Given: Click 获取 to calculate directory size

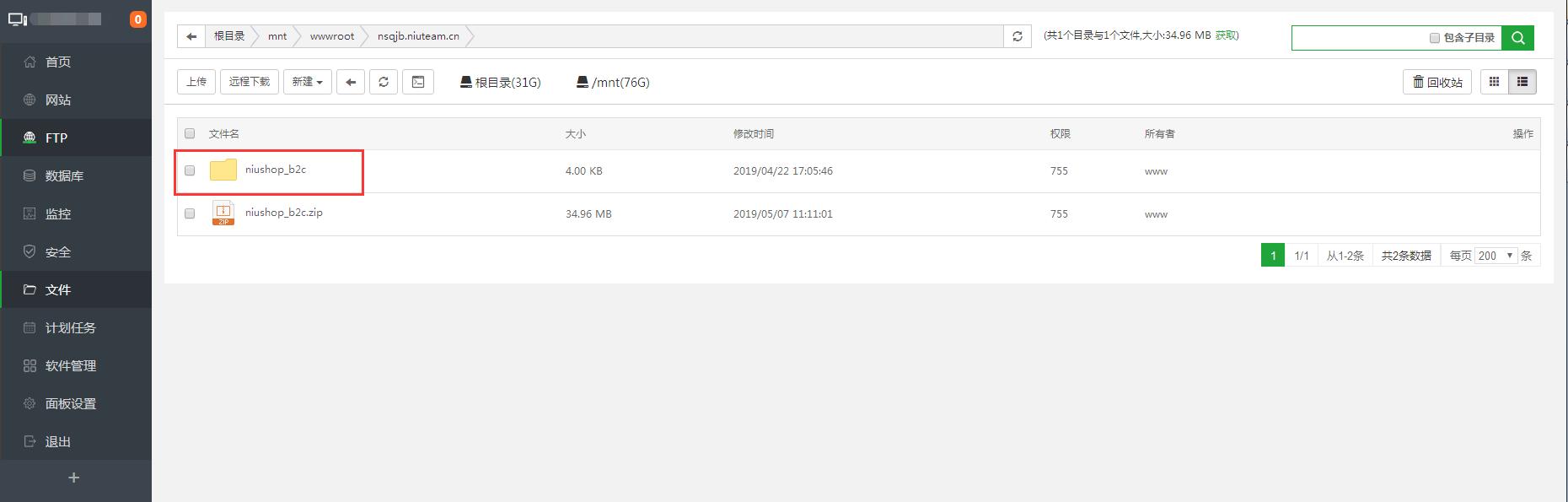Looking at the screenshot, I should pyautogui.click(x=1226, y=35).
